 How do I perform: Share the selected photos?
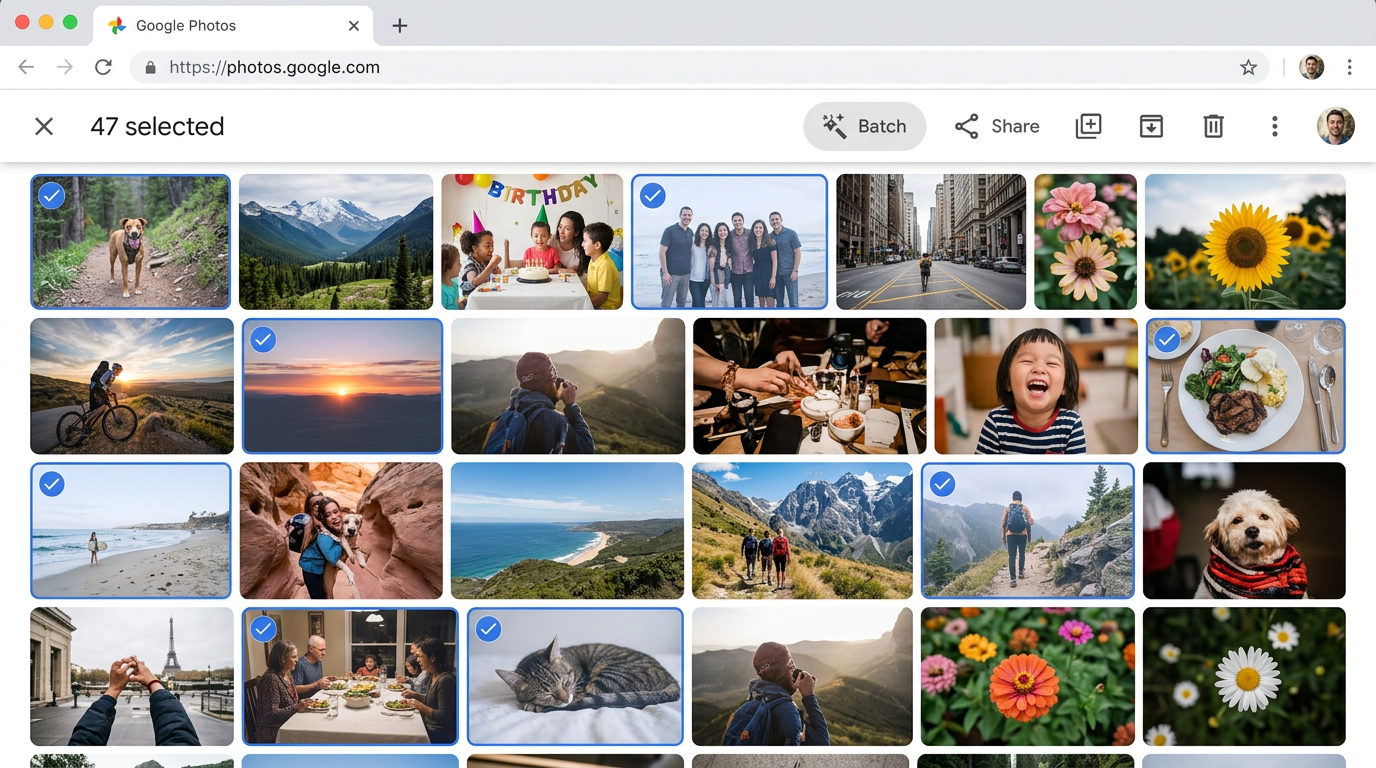(996, 126)
